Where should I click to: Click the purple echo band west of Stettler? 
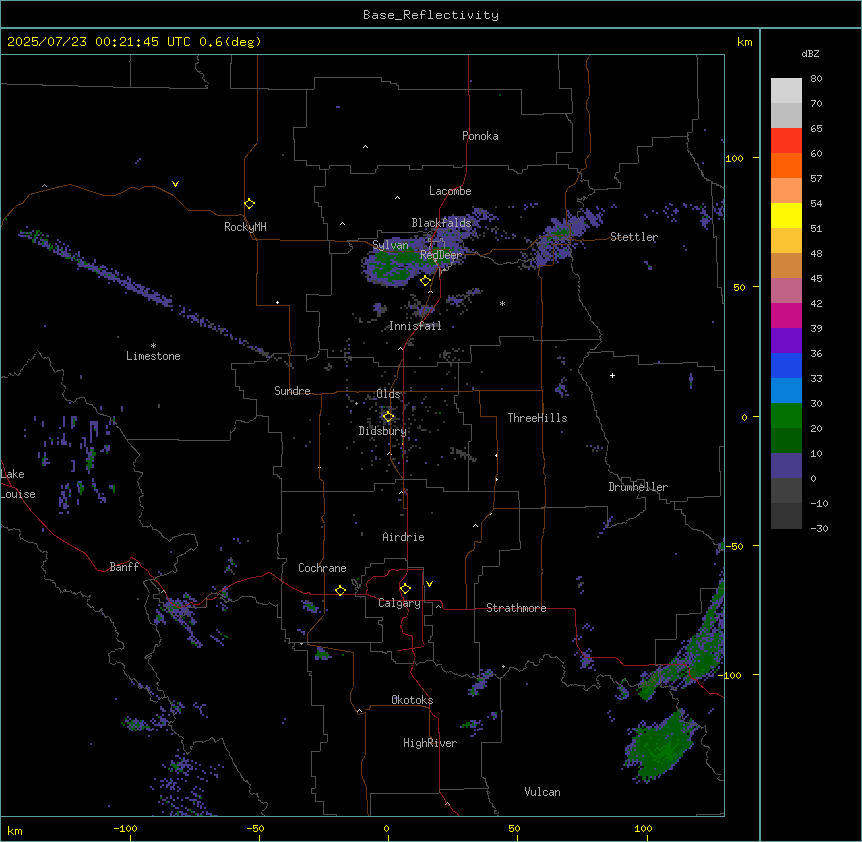(563, 237)
